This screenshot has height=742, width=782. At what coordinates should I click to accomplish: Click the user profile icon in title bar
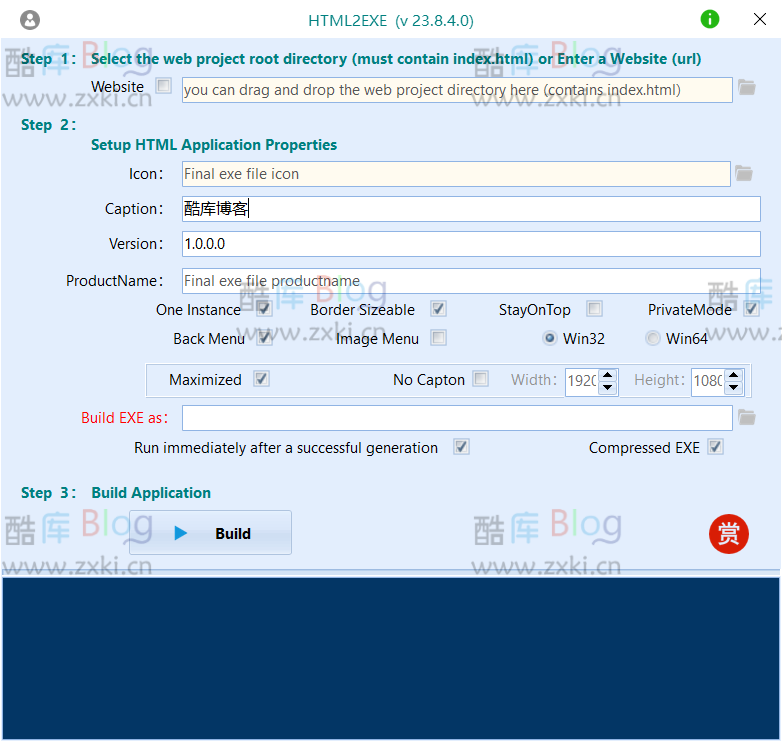pyautogui.click(x=30, y=20)
